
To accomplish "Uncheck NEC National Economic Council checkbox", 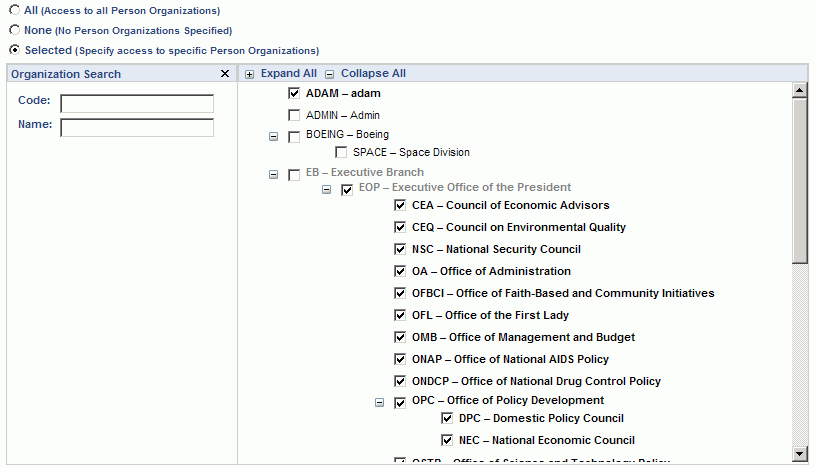I will 447,440.
